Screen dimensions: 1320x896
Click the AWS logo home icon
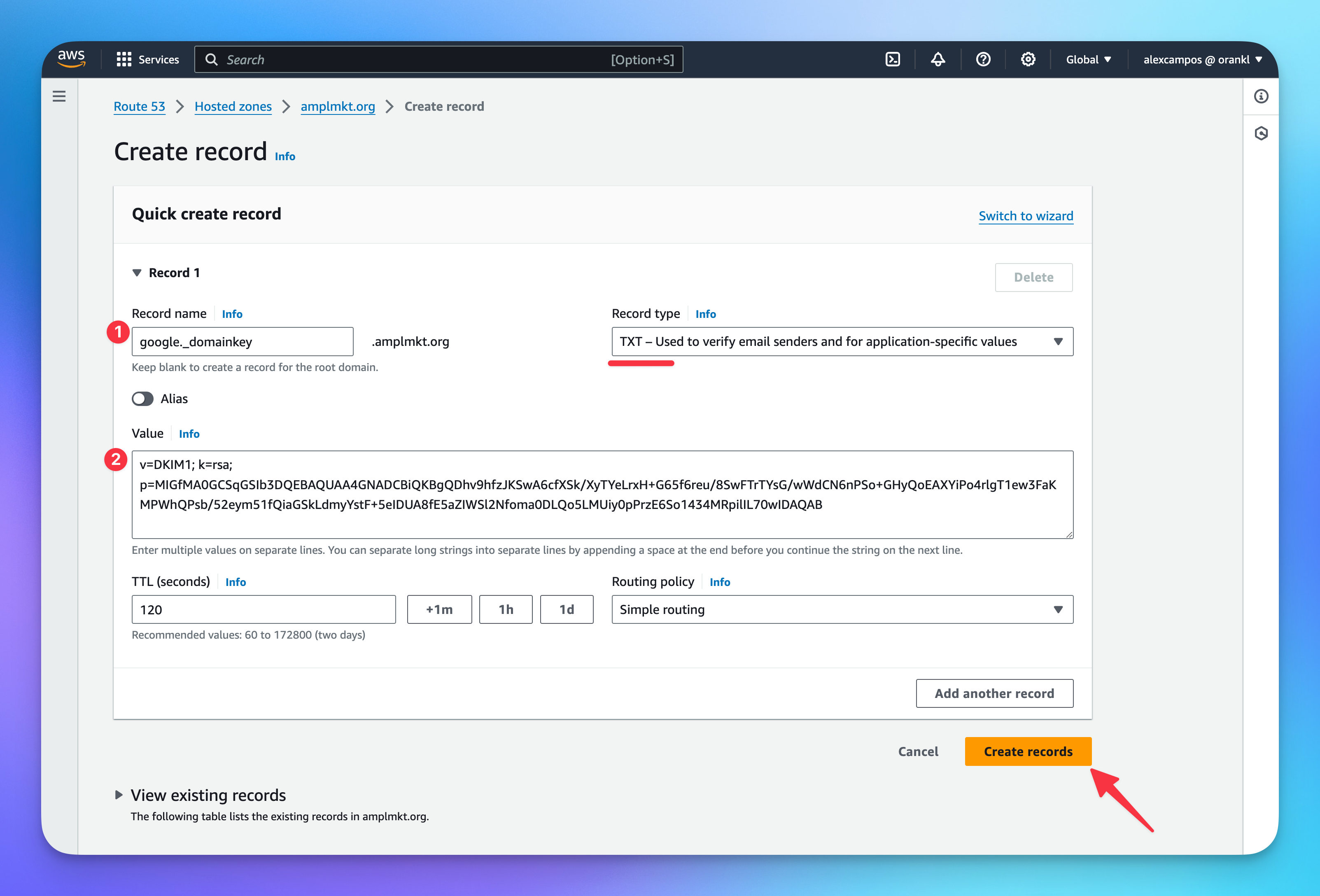[72, 58]
